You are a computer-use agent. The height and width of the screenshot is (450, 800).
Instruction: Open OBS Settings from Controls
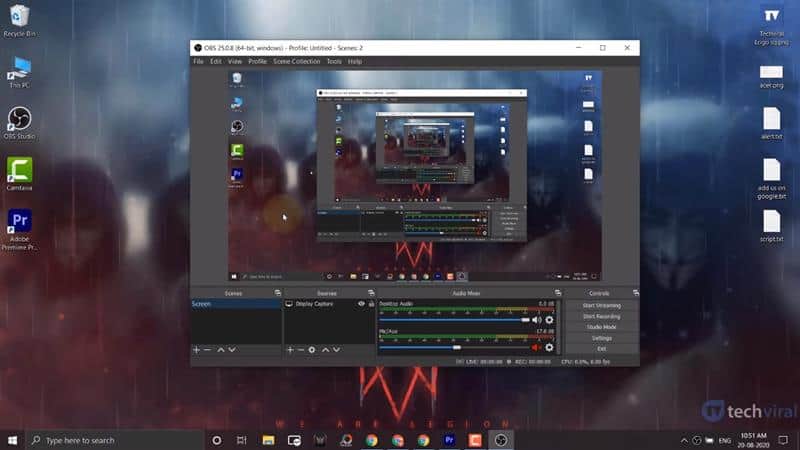(602, 338)
